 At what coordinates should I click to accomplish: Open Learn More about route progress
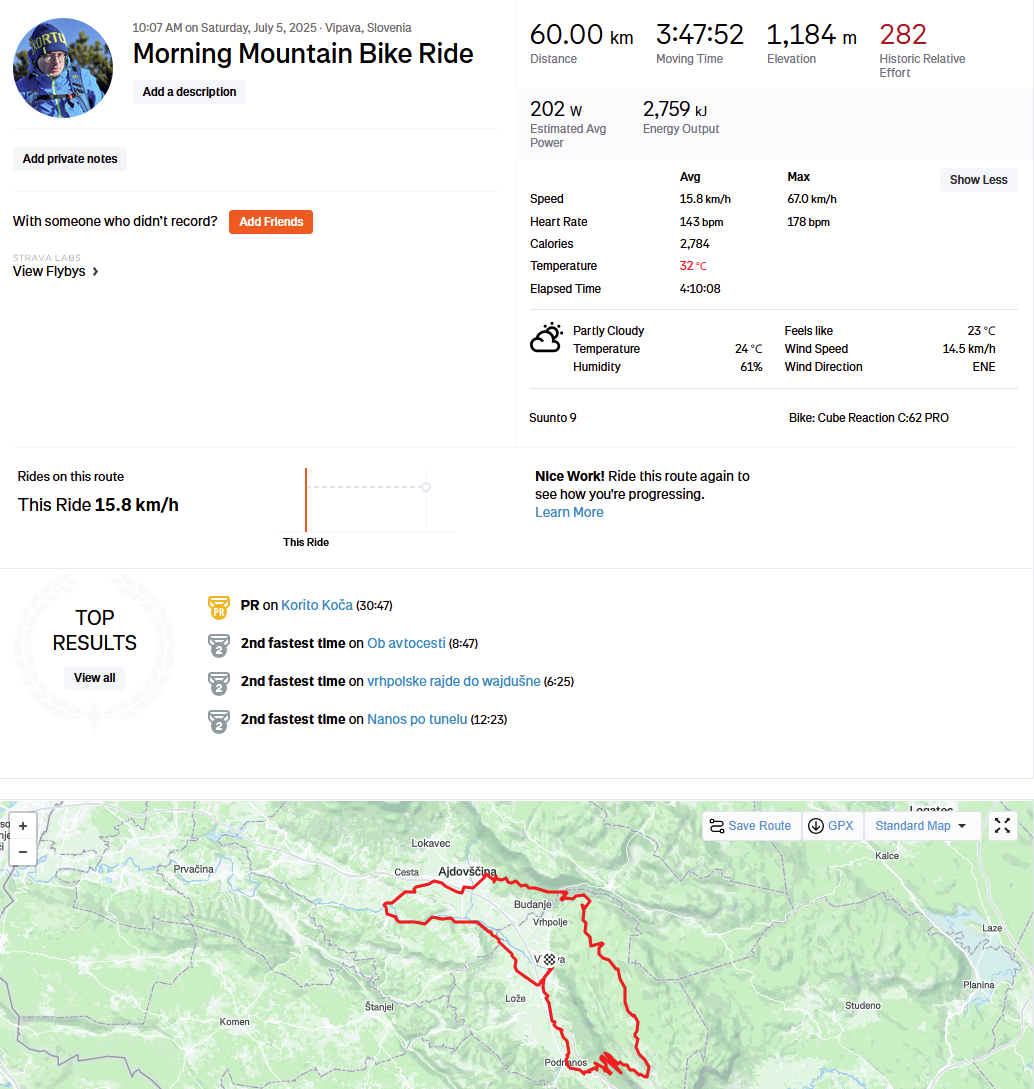569,512
